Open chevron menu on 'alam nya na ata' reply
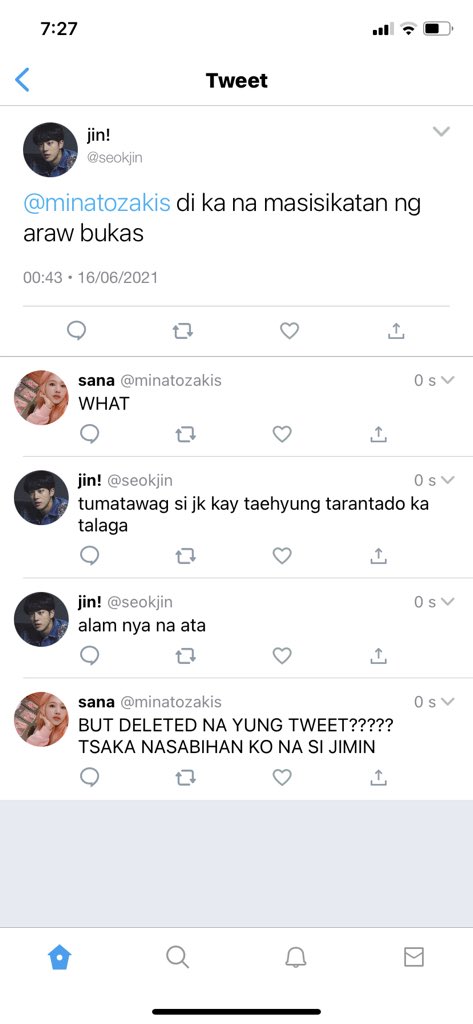This screenshot has height=1024, width=473. 448,601
